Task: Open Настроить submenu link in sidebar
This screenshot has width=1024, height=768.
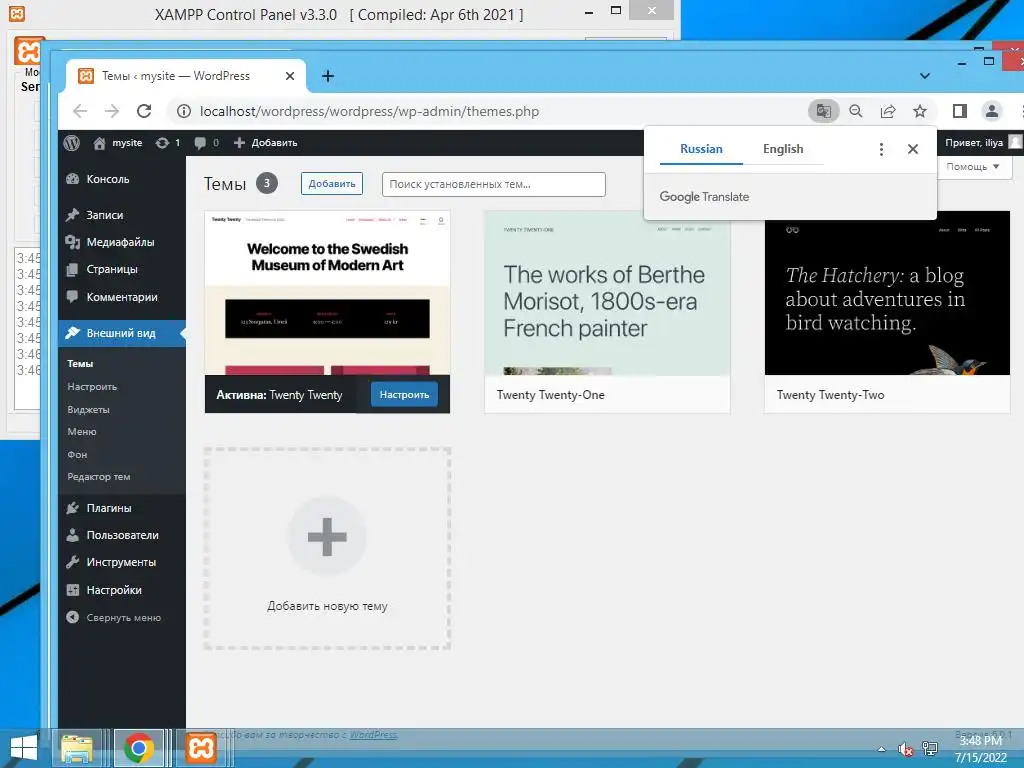Action: tap(92, 387)
